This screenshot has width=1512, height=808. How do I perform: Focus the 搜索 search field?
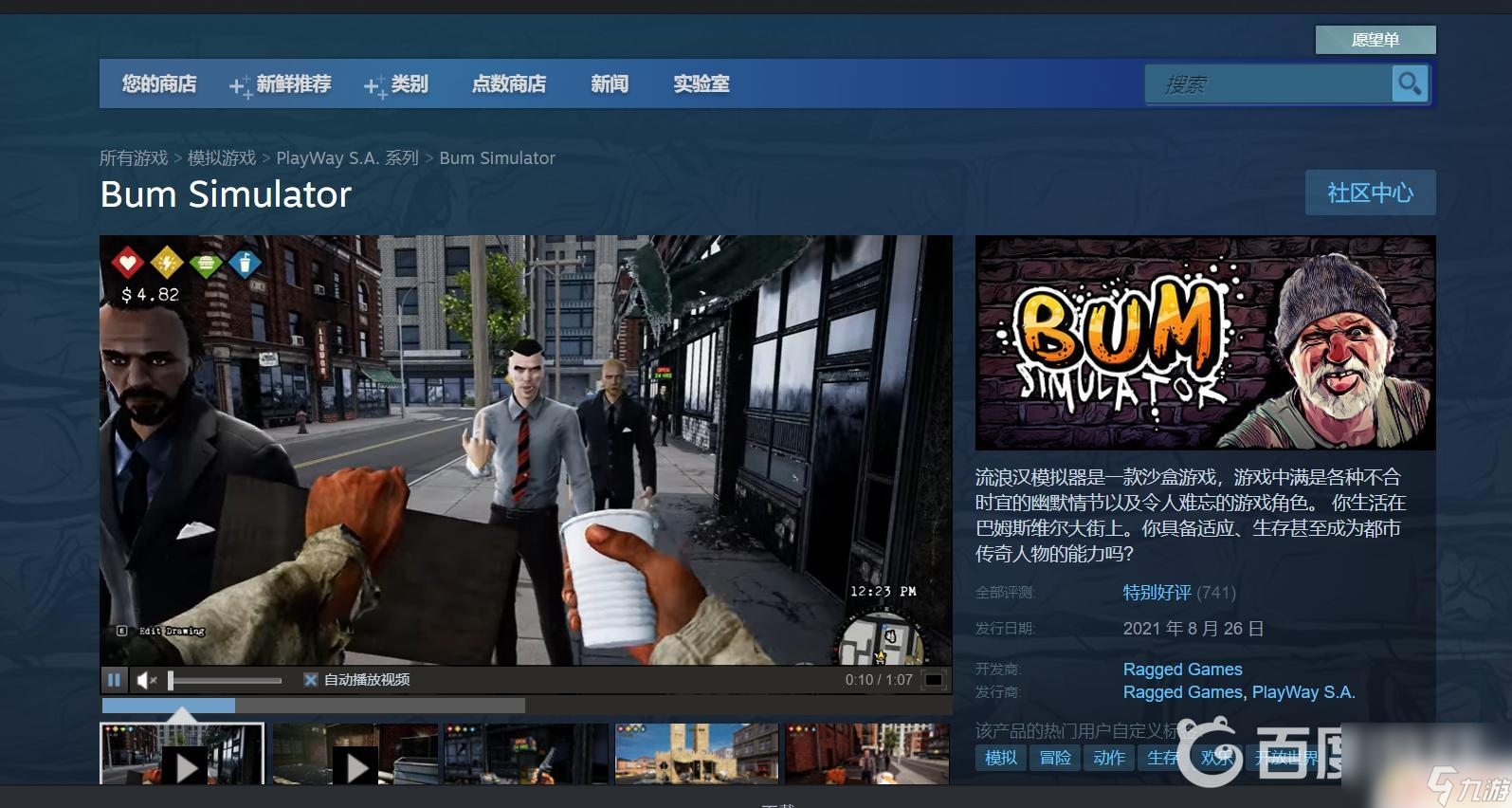coord(1268,84)
